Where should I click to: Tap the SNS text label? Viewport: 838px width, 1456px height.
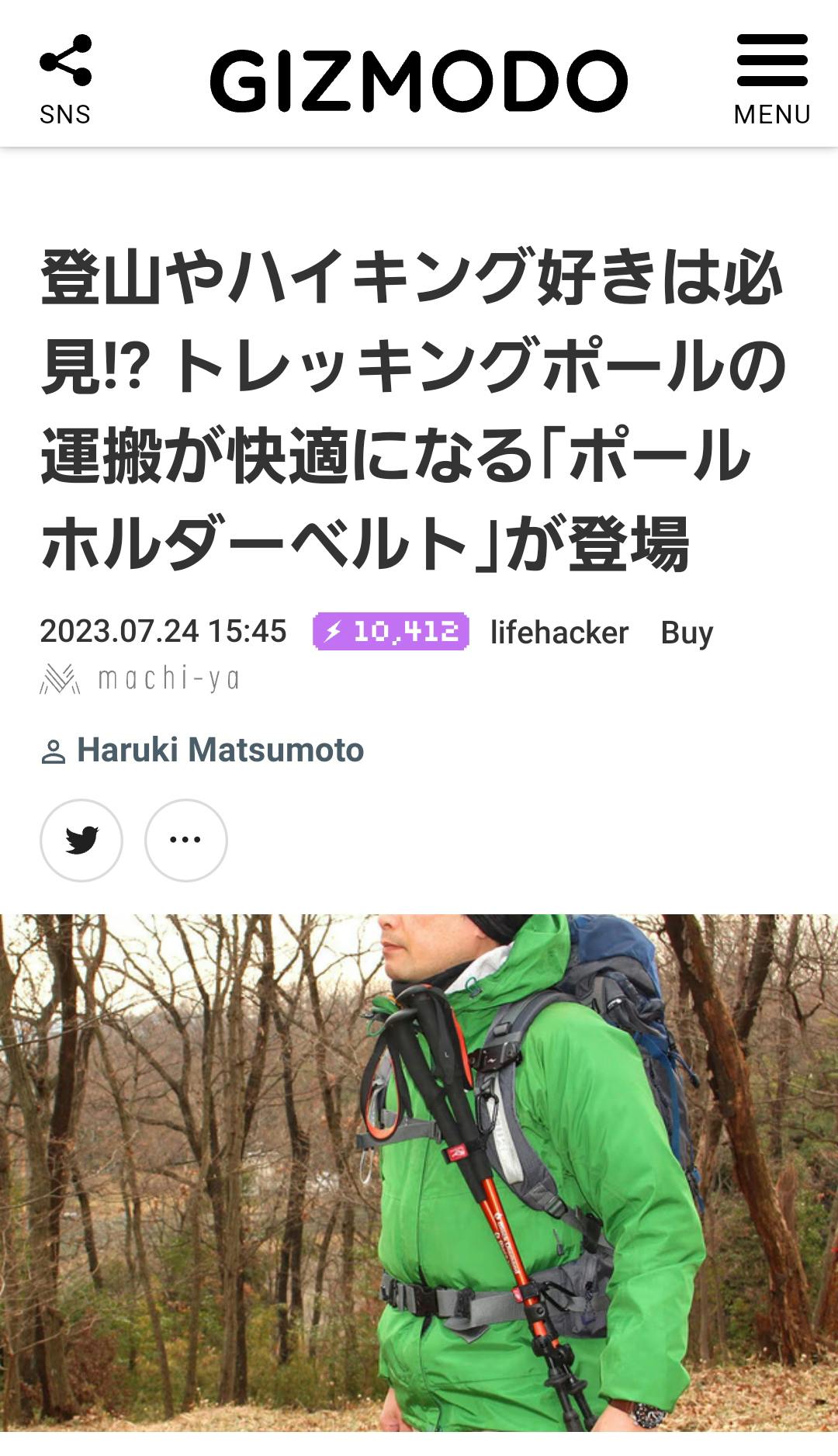pyautogui.click(x=65, y=115)
